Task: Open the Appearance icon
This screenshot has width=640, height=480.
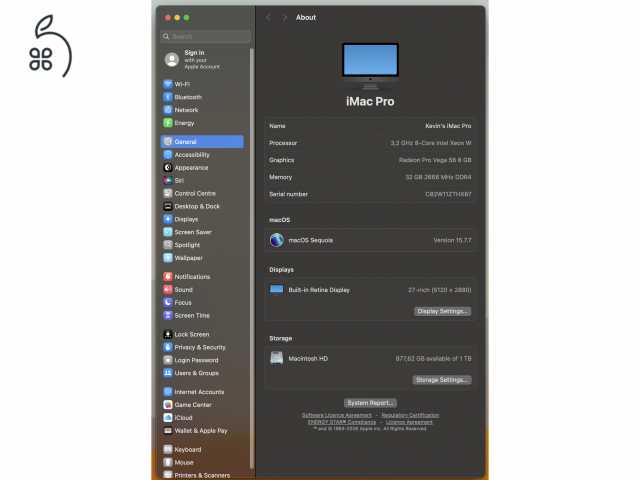Action: coord(168,167)
